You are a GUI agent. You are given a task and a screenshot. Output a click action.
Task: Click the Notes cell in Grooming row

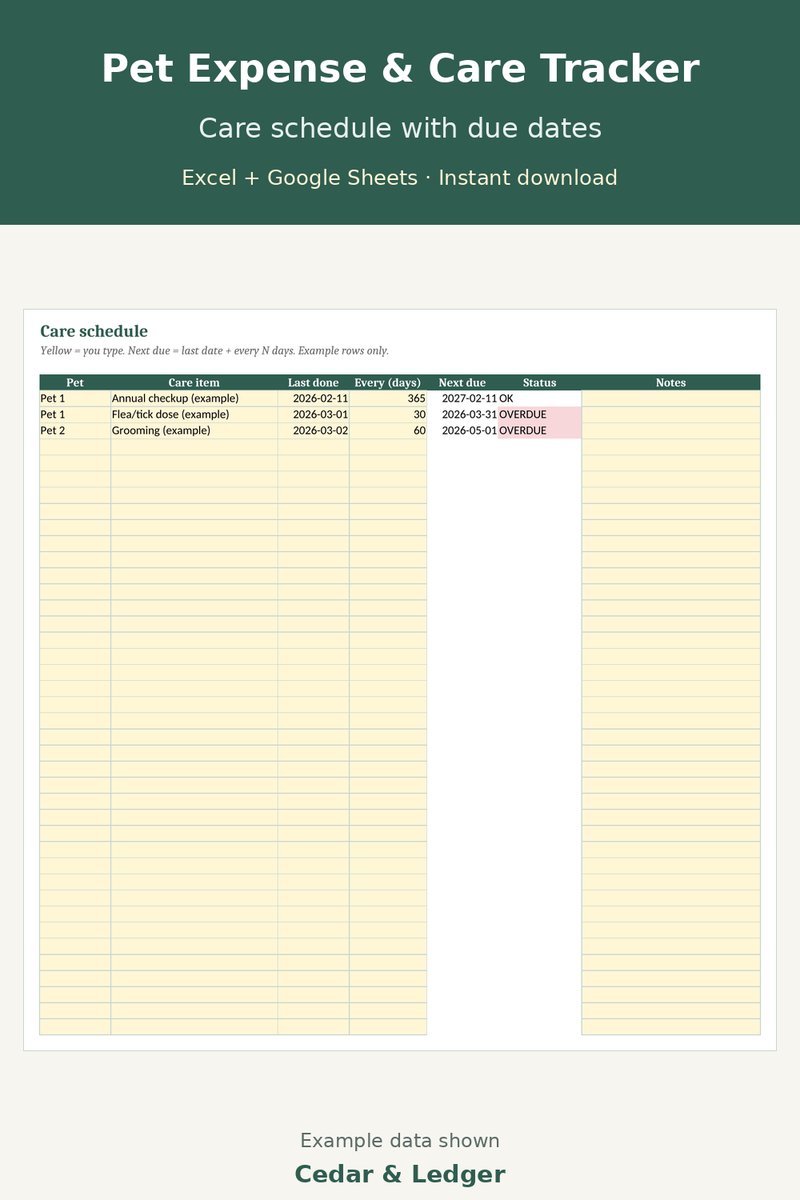671,430
